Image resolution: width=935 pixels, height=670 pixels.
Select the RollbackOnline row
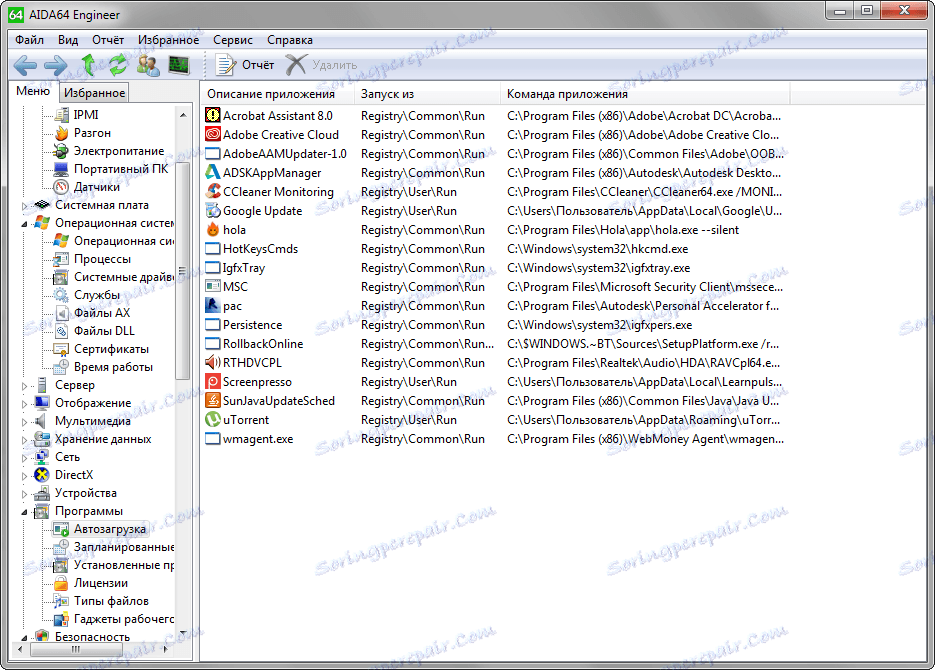click(495, 344)
